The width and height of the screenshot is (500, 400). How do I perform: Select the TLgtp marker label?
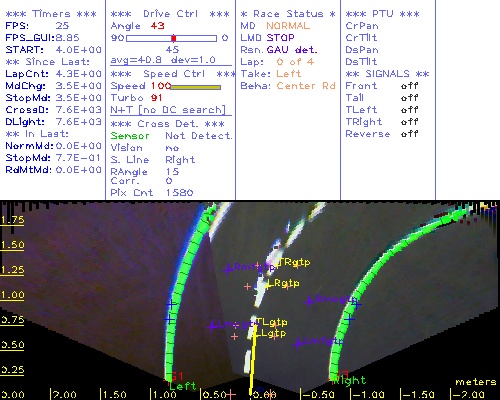click(x=272, y=322)
